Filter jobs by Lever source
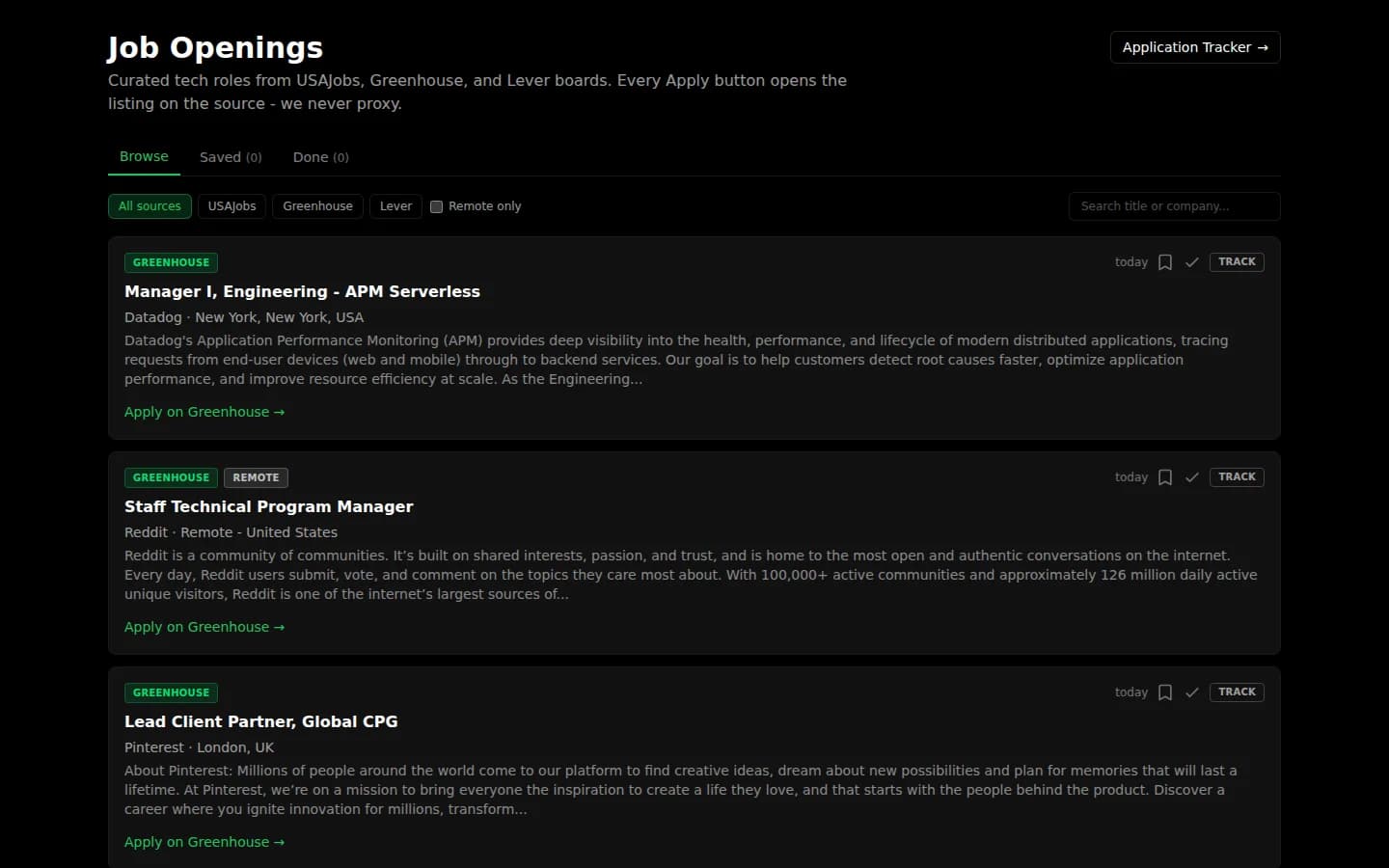The height and width of the screenshot is (868, 1389). point(395,206)
